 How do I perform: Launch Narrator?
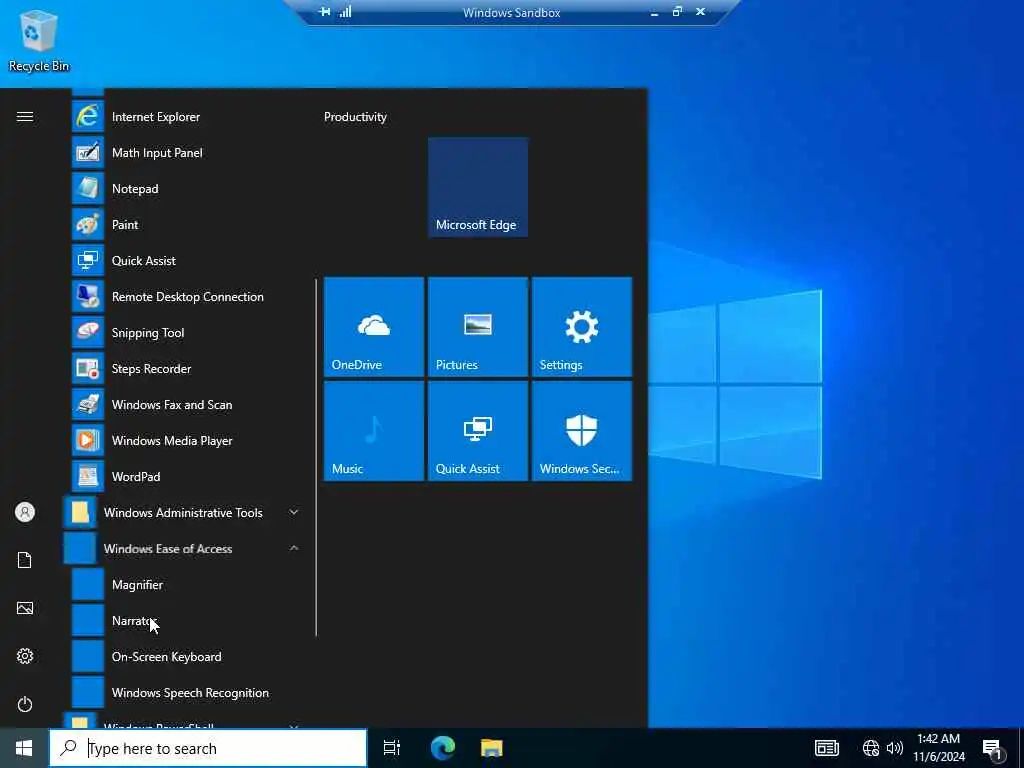tap(186, 620)
